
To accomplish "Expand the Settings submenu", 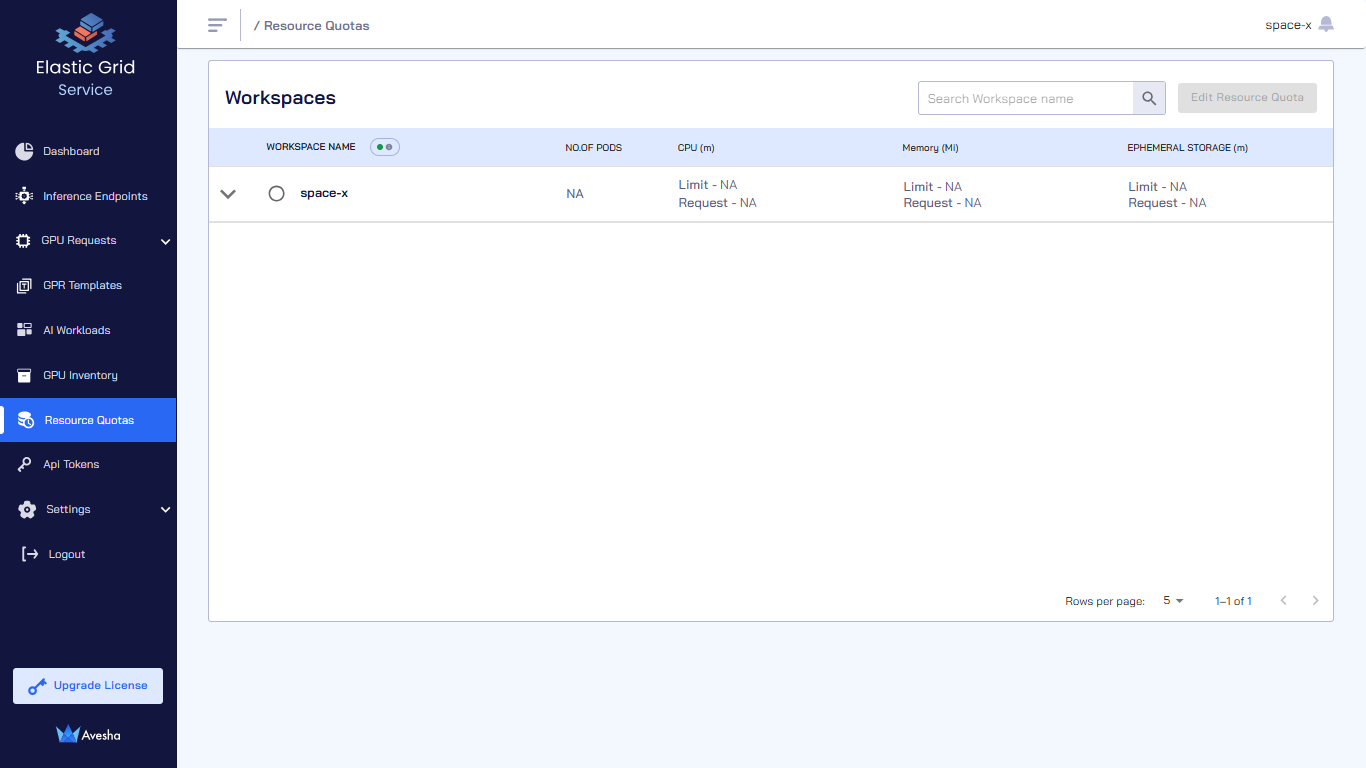I will 166,510.
